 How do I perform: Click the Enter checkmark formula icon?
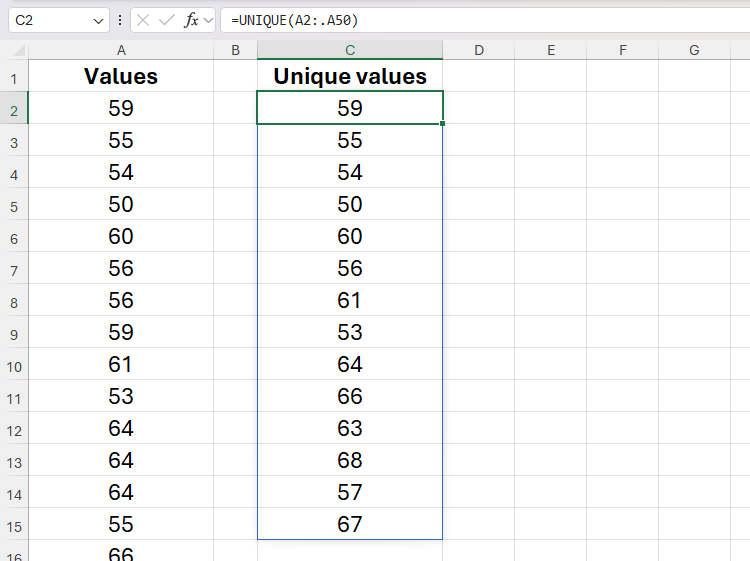click(167, 20)
